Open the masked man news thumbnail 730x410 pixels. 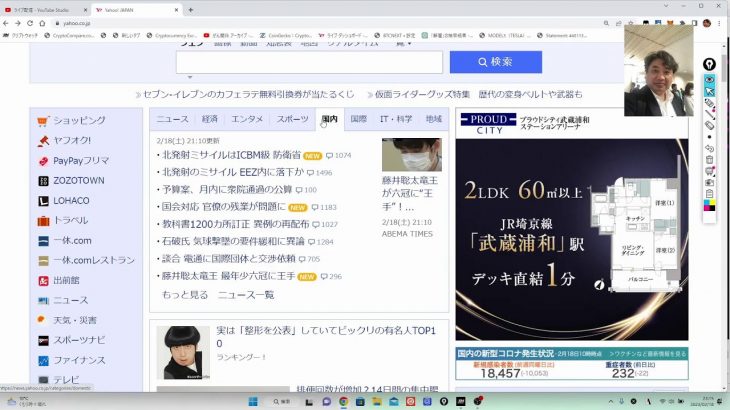[x=412, y=155]
